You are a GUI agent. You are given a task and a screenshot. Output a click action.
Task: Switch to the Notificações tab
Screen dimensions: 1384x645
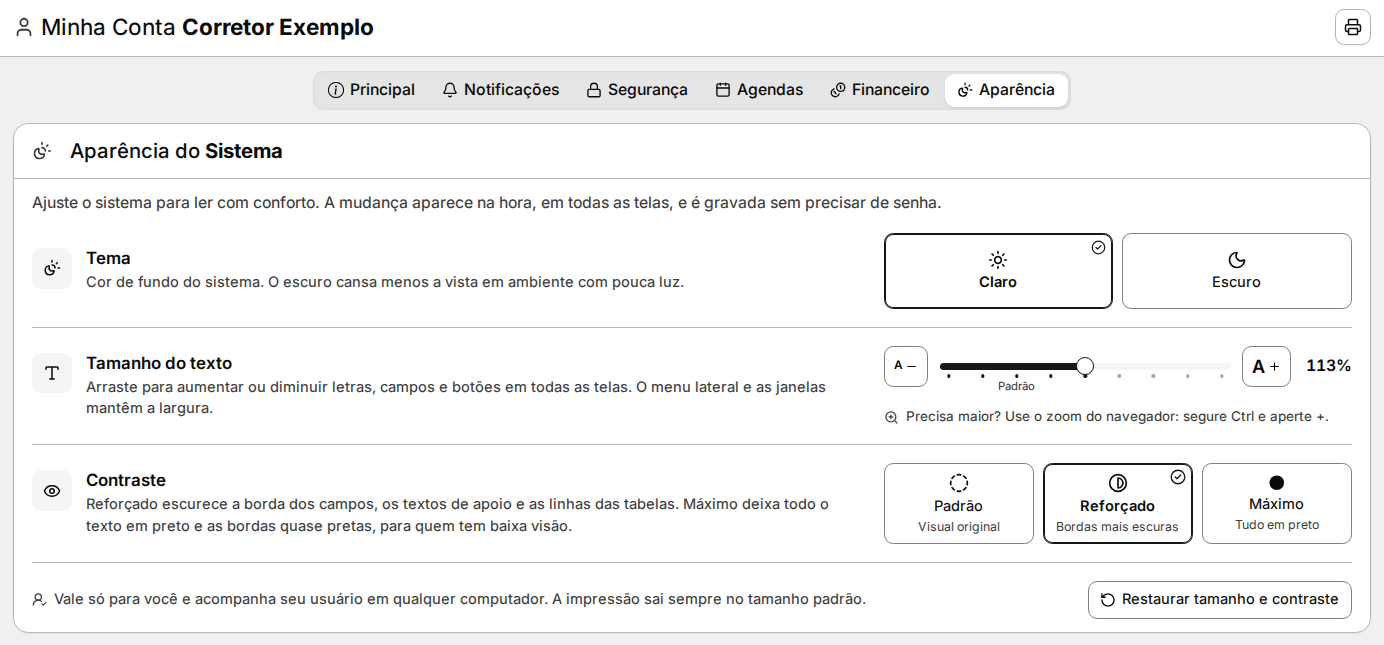tap(500, 90)
